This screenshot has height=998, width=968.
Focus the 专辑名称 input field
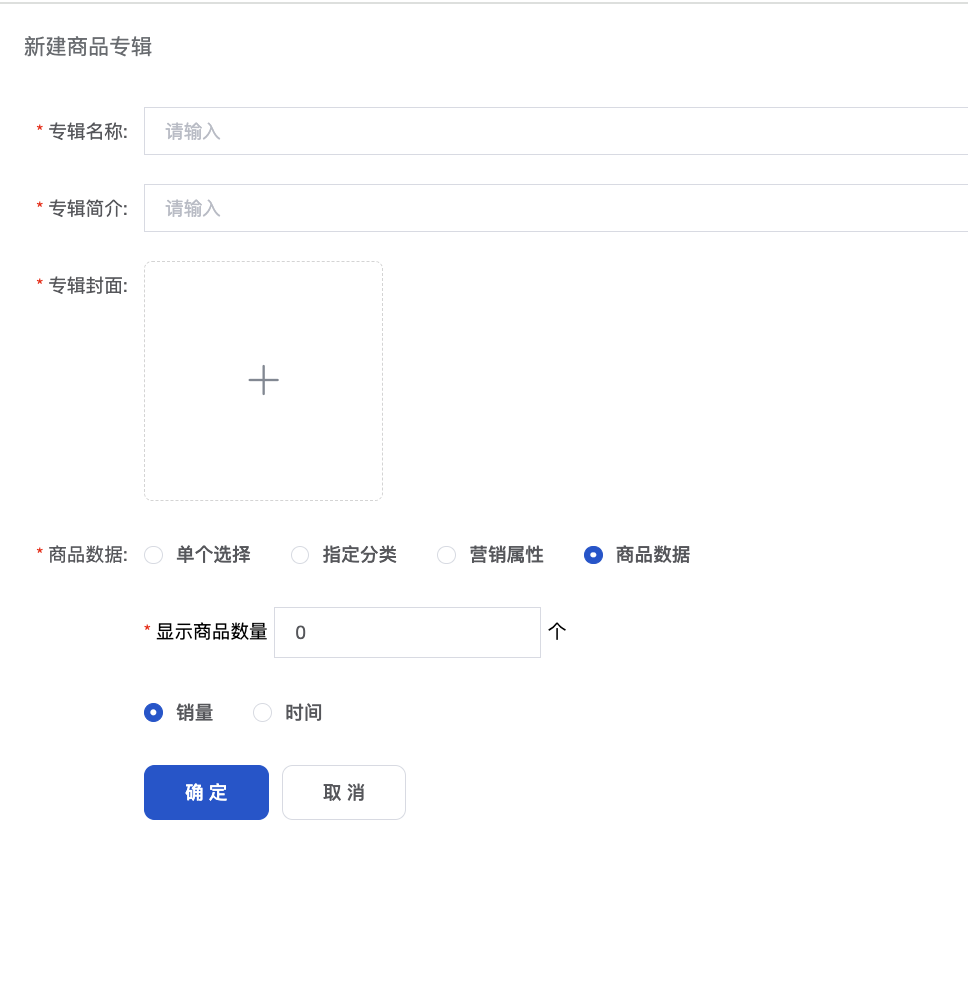pyautogui.click(x=555, y=131)
